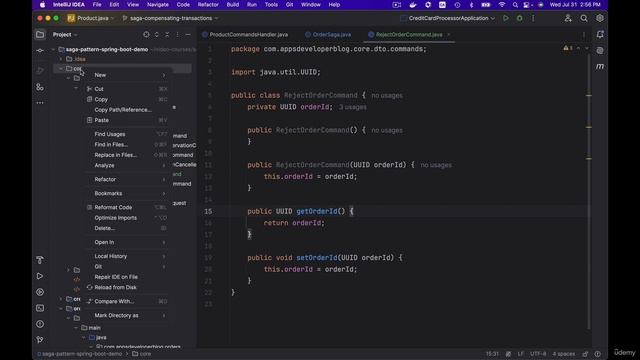Open Project panel options menu

[177, 35]
